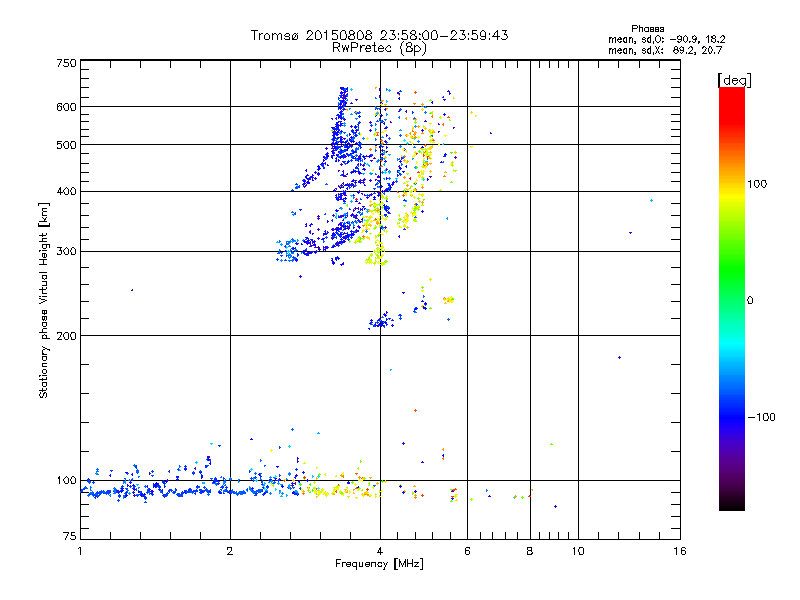Click the 0 tick label beside the colorbar
This screenshot has width=800, height=600.
pos(752,300)
